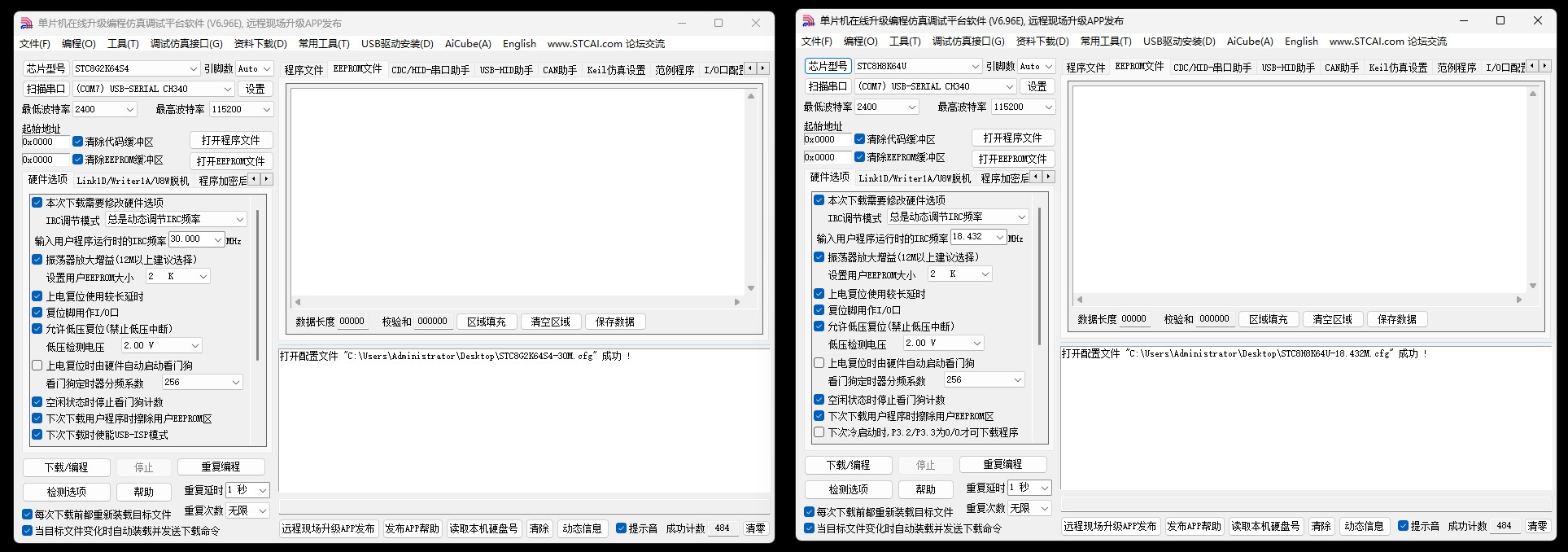This screenshot has height=552, width=1568.
Task: Enable 上电复位时由硬件自动启动看门狗 in left window
Action: (37, 366)
